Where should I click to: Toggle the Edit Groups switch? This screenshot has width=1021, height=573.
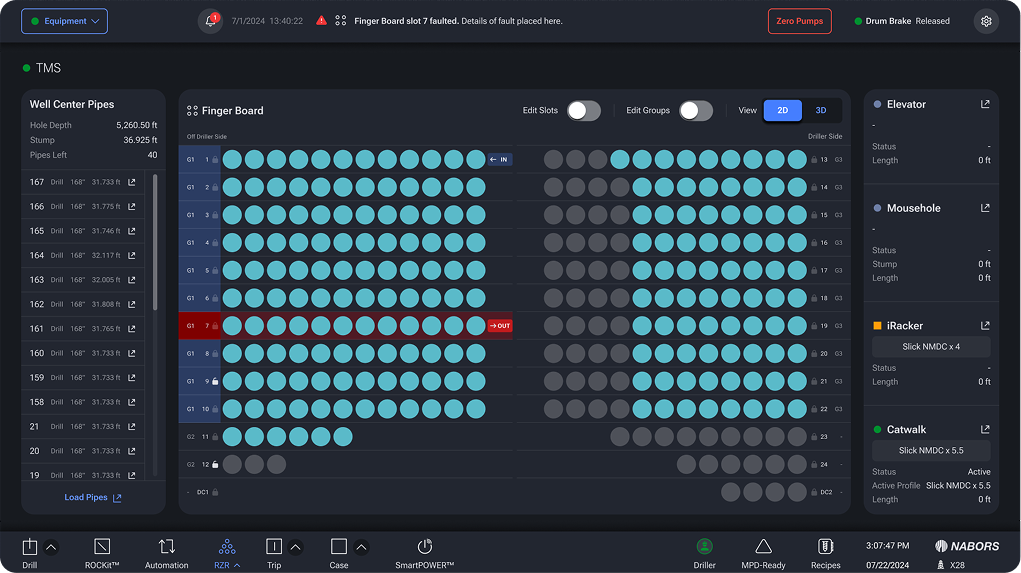pos(695,111)
